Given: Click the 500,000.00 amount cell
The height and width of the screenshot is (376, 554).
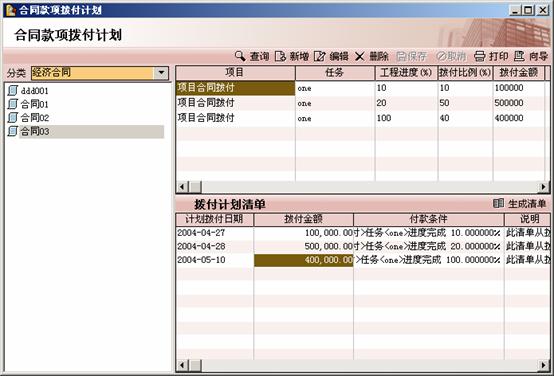Looking at the screenshot, I should point(303,246).
